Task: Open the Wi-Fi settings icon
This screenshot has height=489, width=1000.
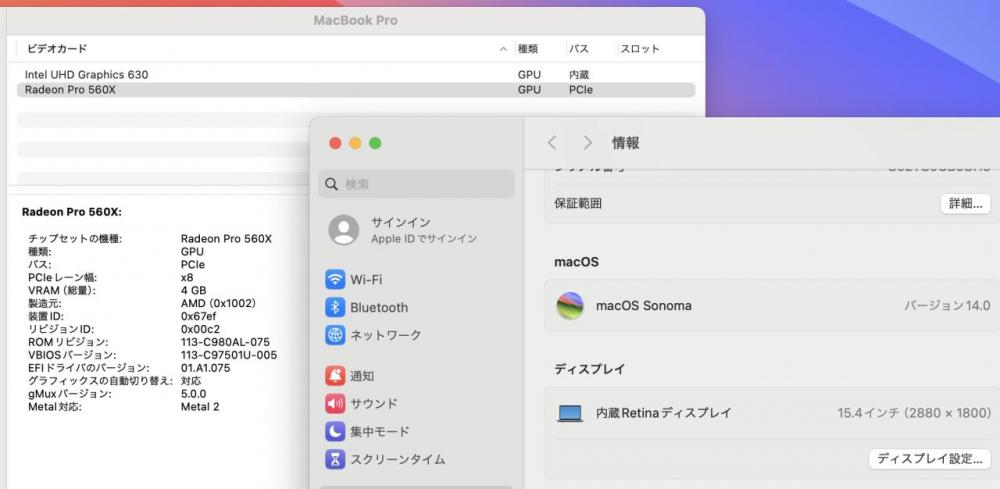Action: tap(335, 280)
